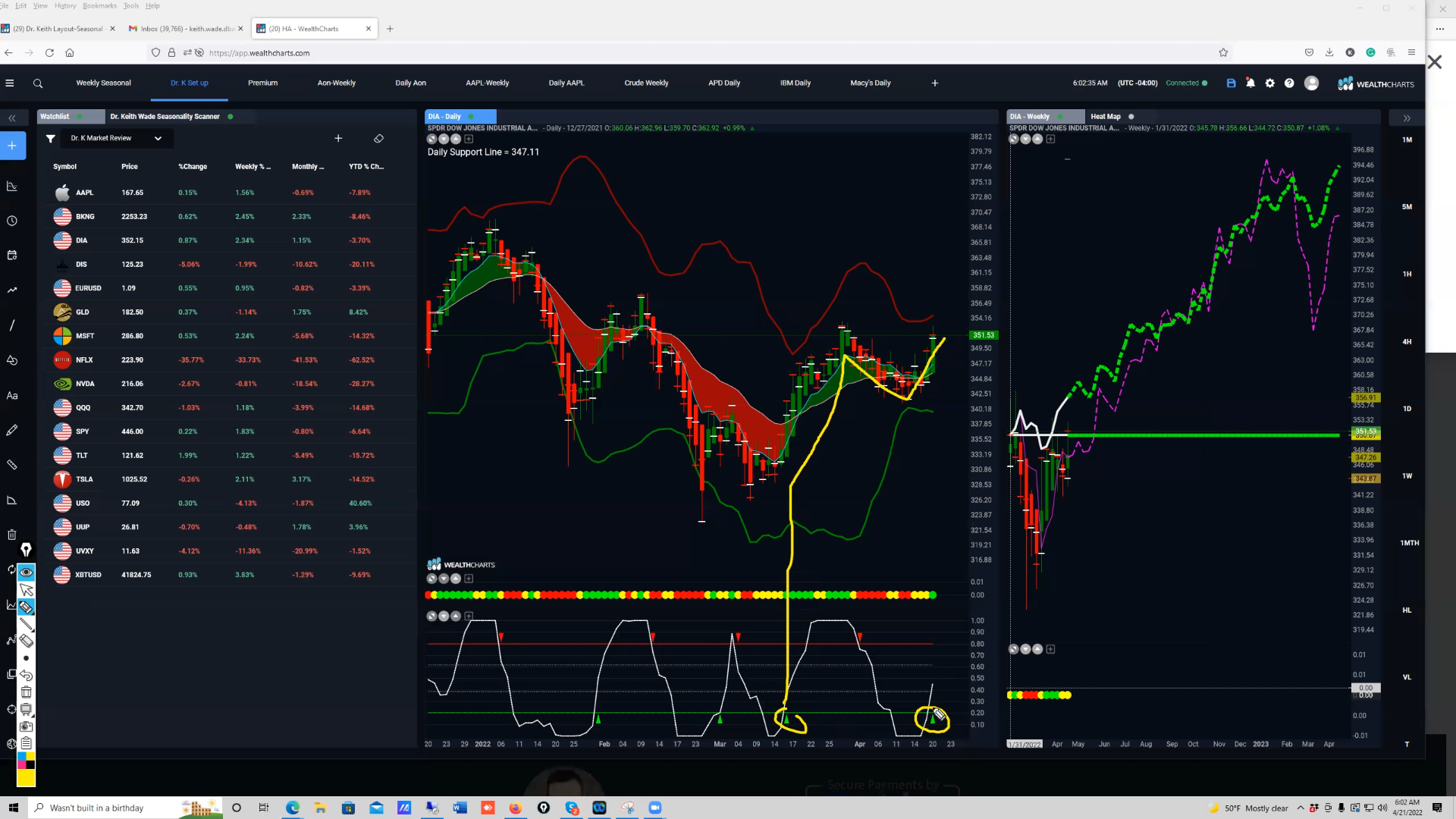Click the blue plus add-widget button

12,146
